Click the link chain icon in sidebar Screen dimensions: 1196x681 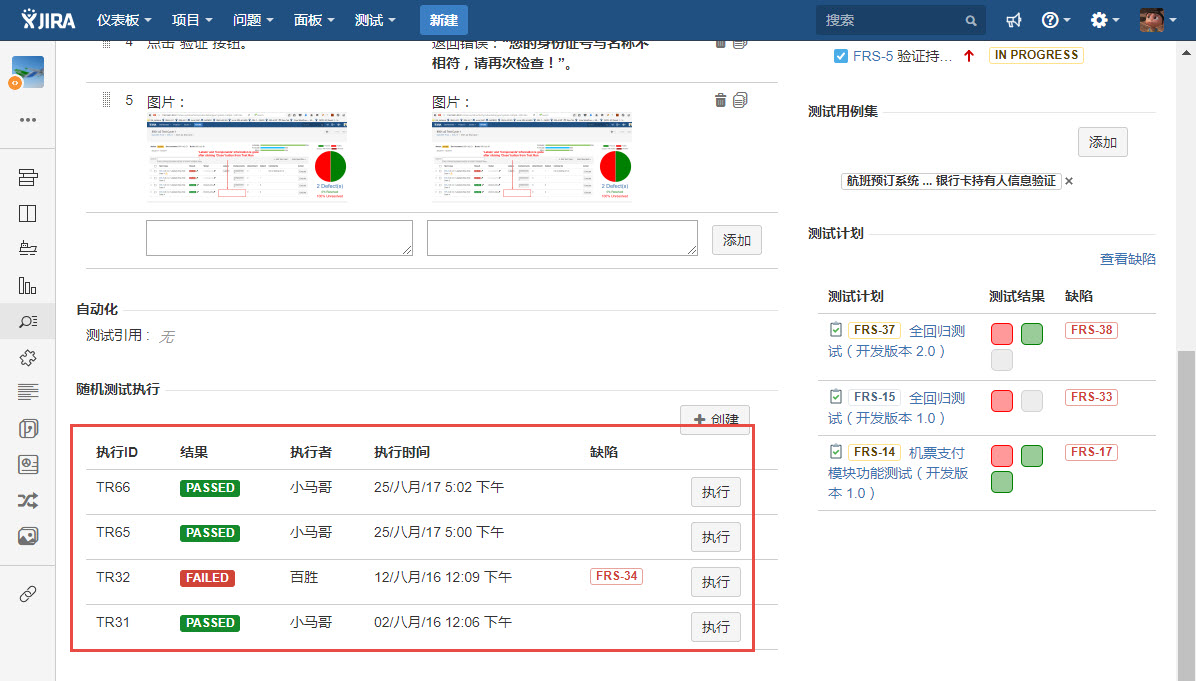click(27, 593)
